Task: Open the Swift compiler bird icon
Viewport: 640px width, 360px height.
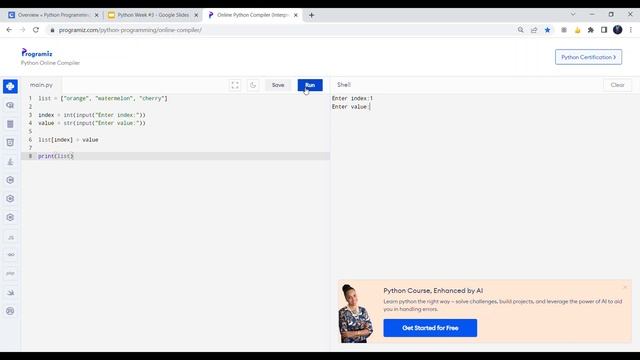Action: (x=10, y=293)
